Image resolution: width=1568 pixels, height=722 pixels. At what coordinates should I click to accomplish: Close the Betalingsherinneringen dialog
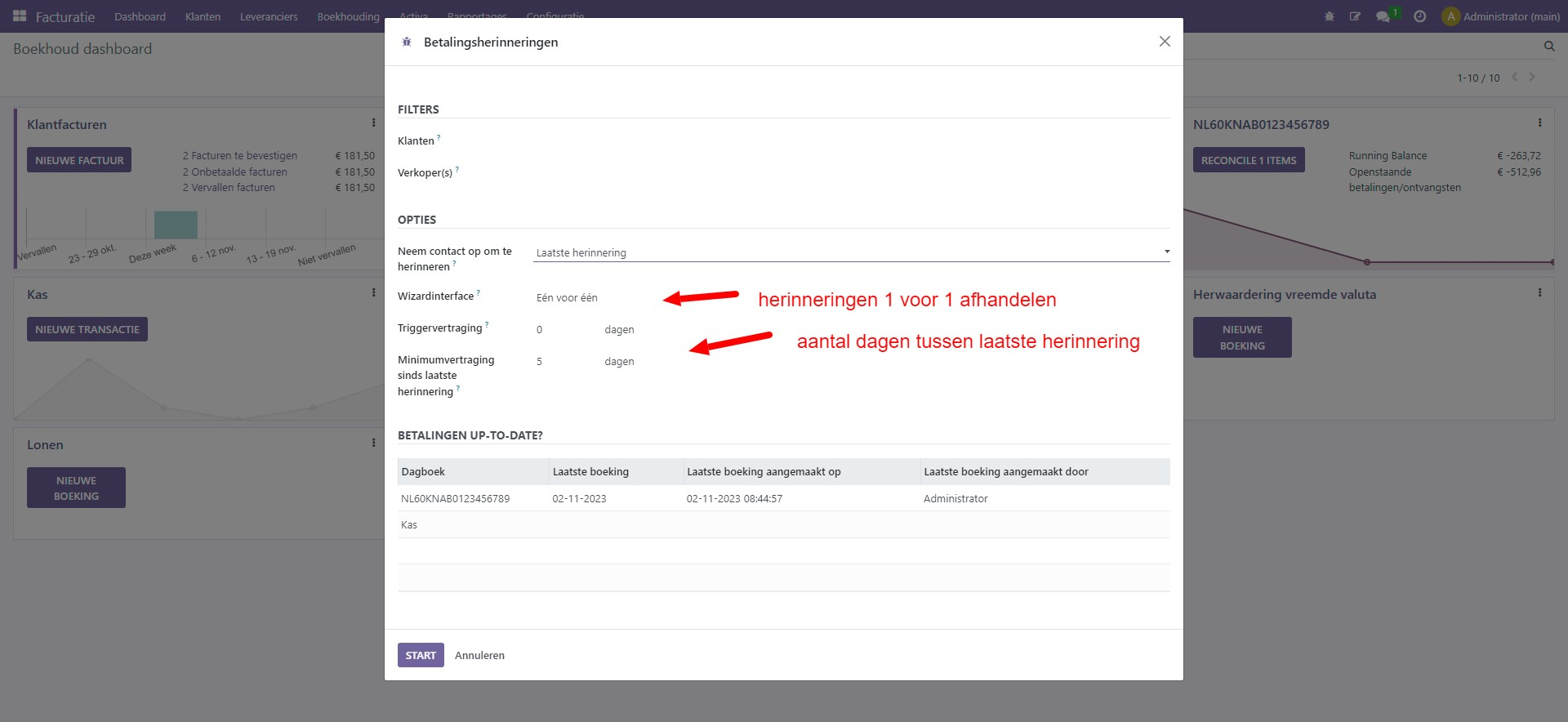tap(1165, 42)
